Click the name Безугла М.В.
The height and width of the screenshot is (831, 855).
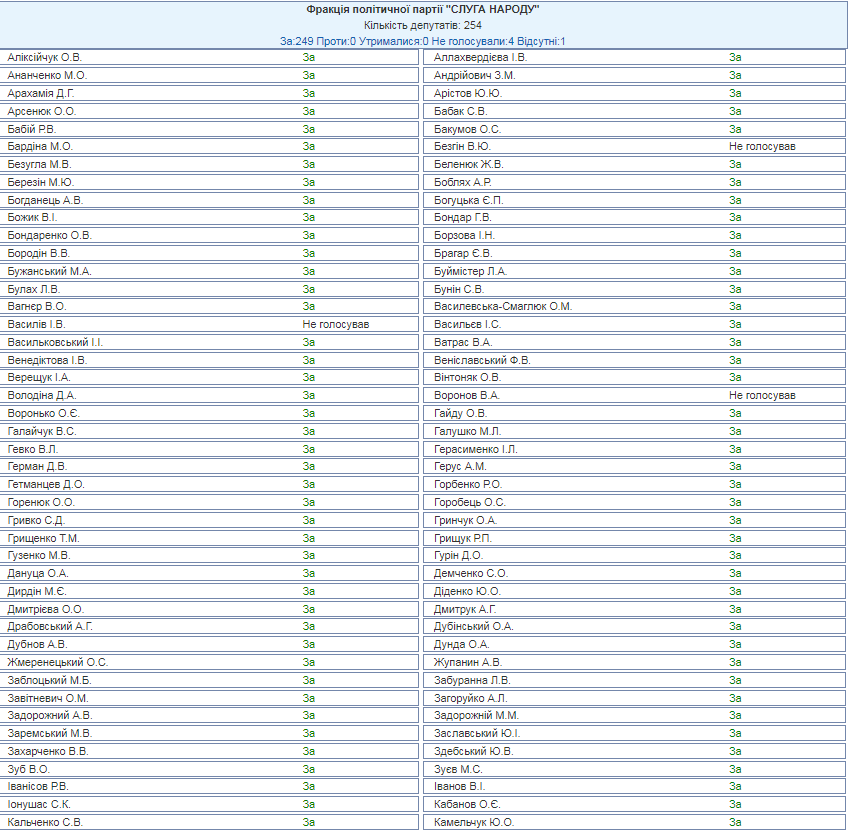(x=39, y=165)
